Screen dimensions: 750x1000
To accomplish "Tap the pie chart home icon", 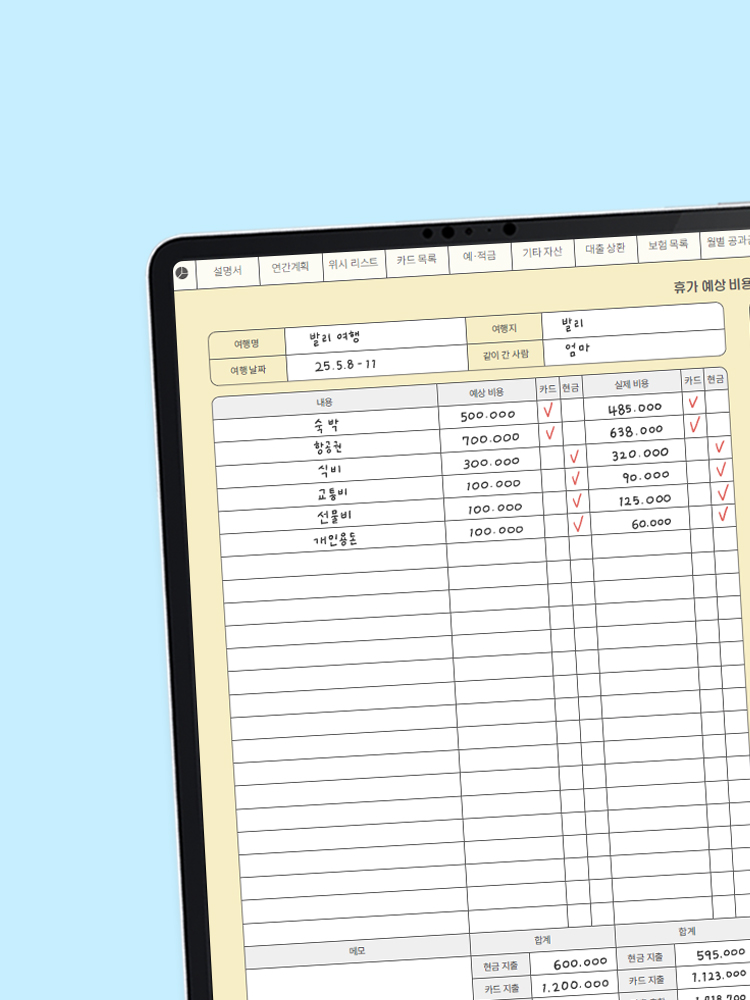I will tap(181, 273).
